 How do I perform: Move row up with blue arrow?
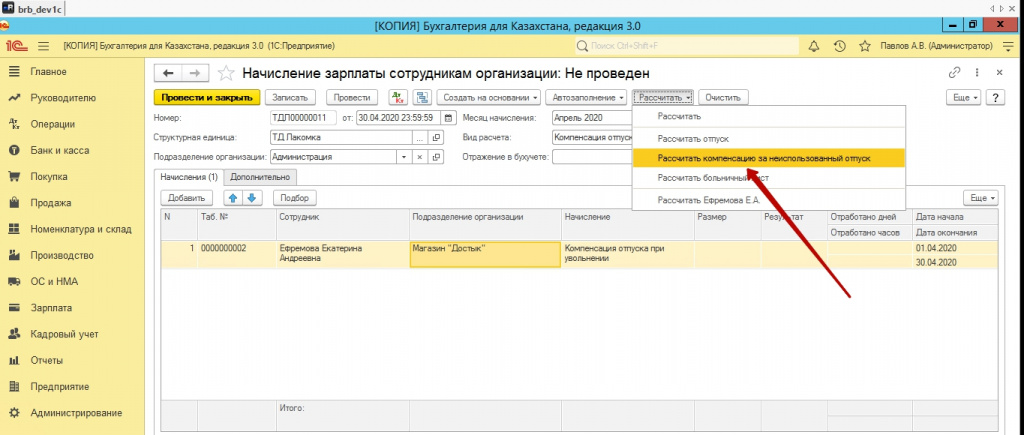(234, 198)
